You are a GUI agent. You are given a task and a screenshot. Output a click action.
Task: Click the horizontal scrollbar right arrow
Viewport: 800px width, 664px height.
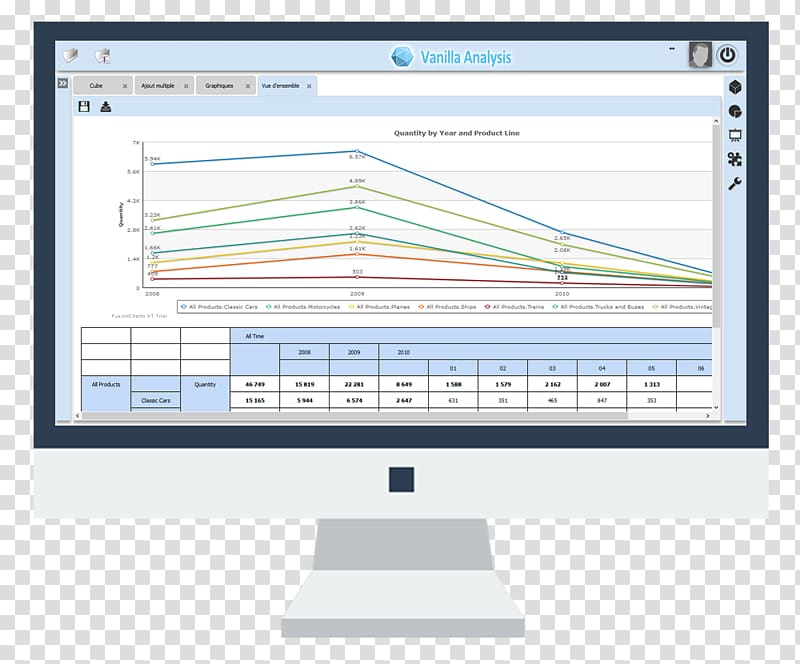708,416
